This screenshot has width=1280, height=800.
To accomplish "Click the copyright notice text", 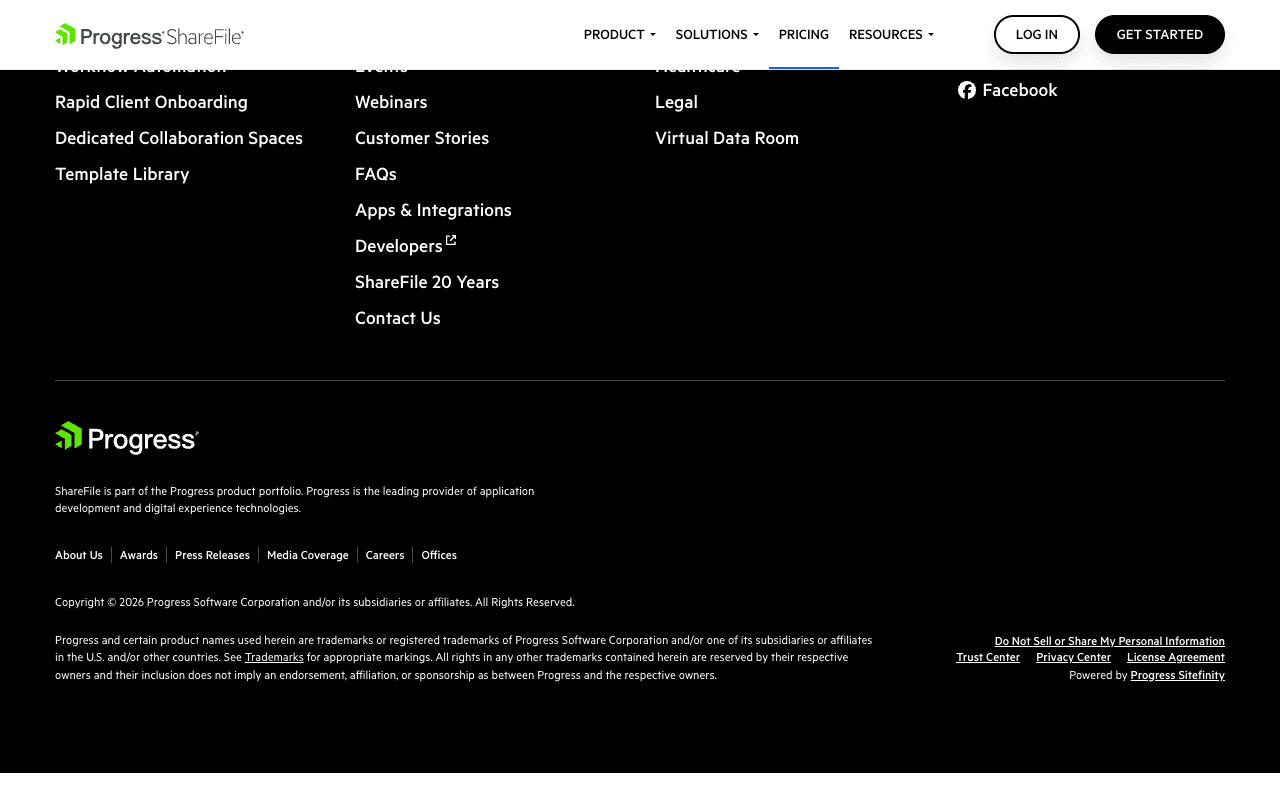I will coord(315,602).
